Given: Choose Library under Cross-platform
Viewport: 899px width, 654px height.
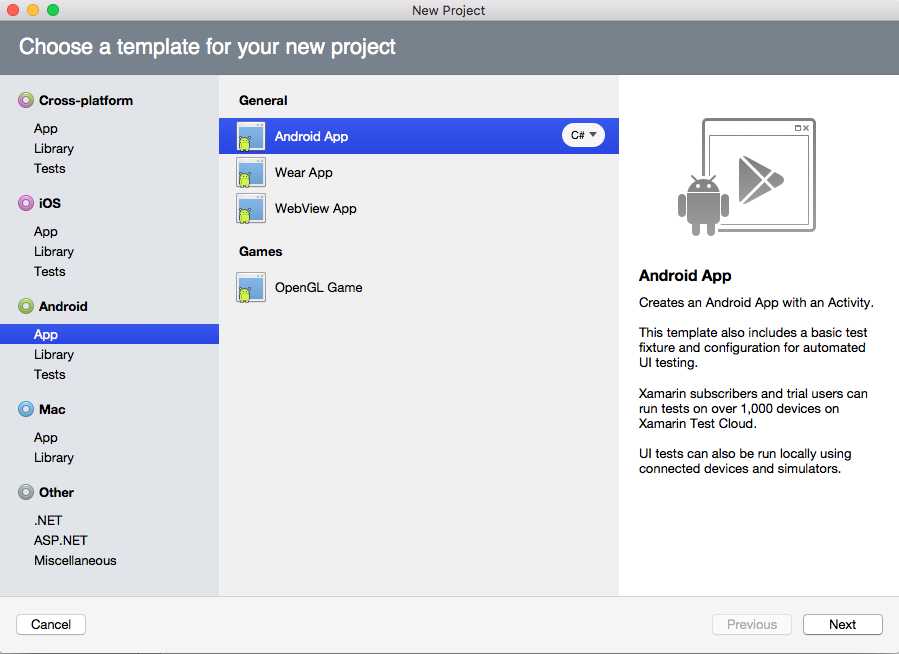Looking at the screenshot, I should tap(54, 148).
